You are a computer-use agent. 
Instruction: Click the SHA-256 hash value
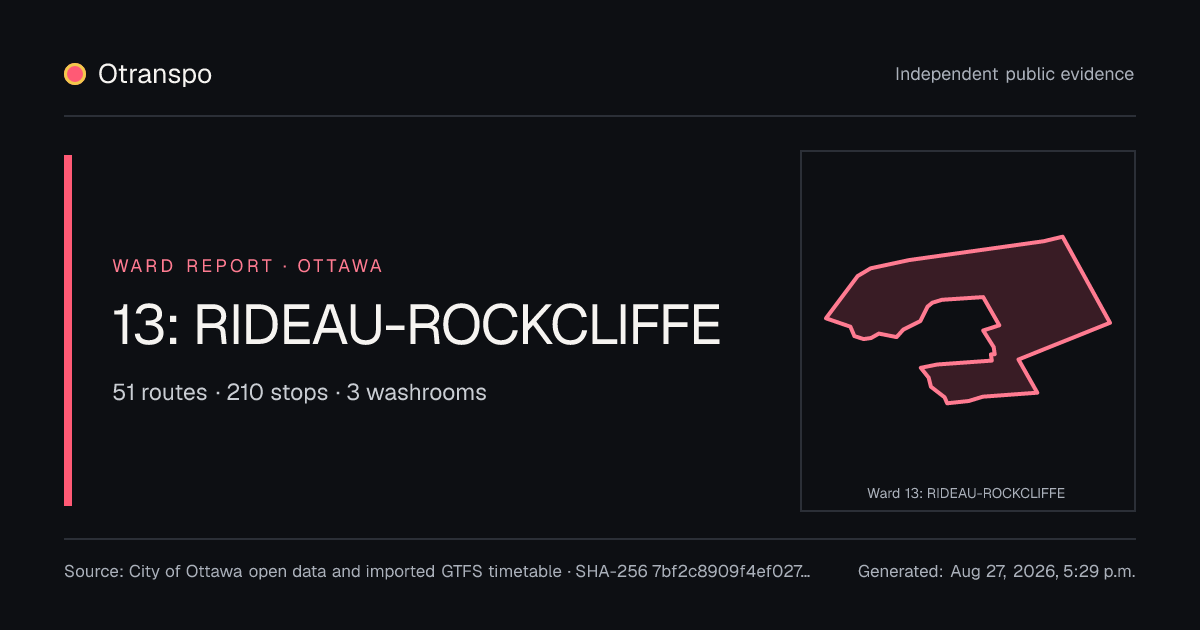click(731, 572)
